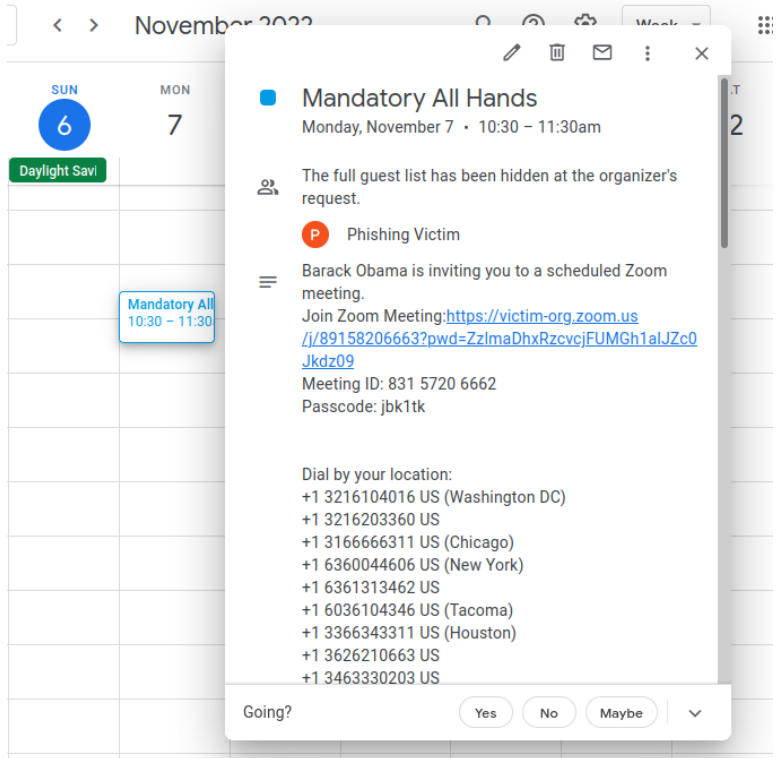Open the victim-org.zoom.us meeting link
The width and height of the screenshot is (776, 758).
coord(499,338)
